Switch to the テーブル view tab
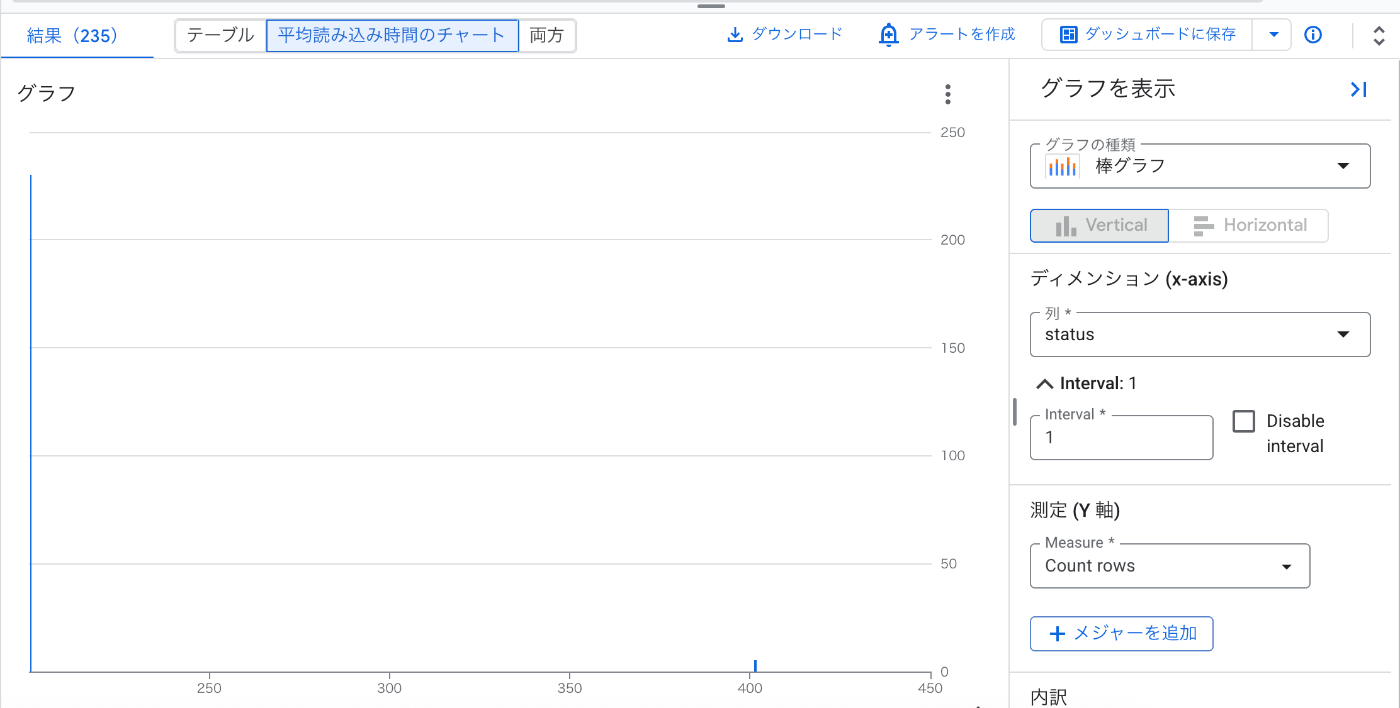The width and height of the screenshot is (1400, 708). (221, 36)
